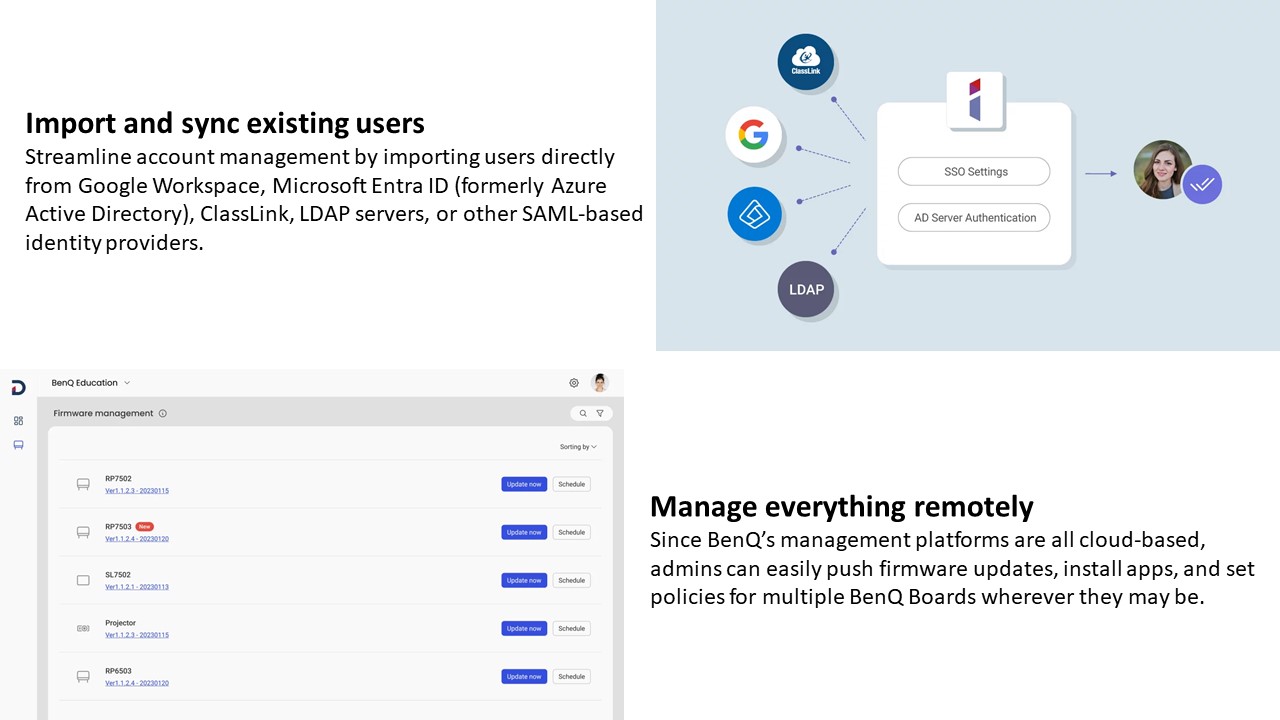The image size is (1280, 720).
Task: Click Schedule for RP7502
Action: click(572, 484)
